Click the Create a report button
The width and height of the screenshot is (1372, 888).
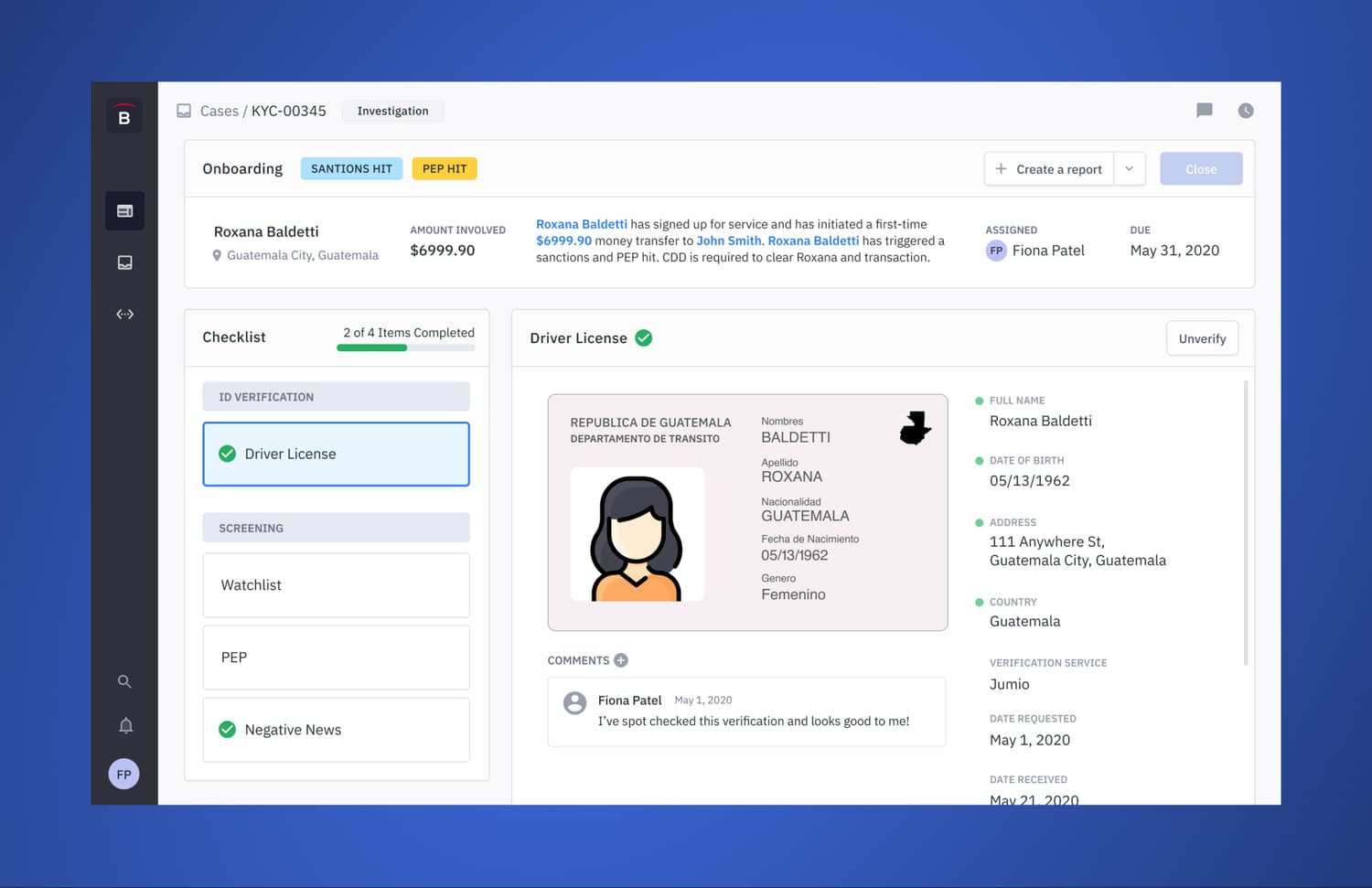point(1049,169)
